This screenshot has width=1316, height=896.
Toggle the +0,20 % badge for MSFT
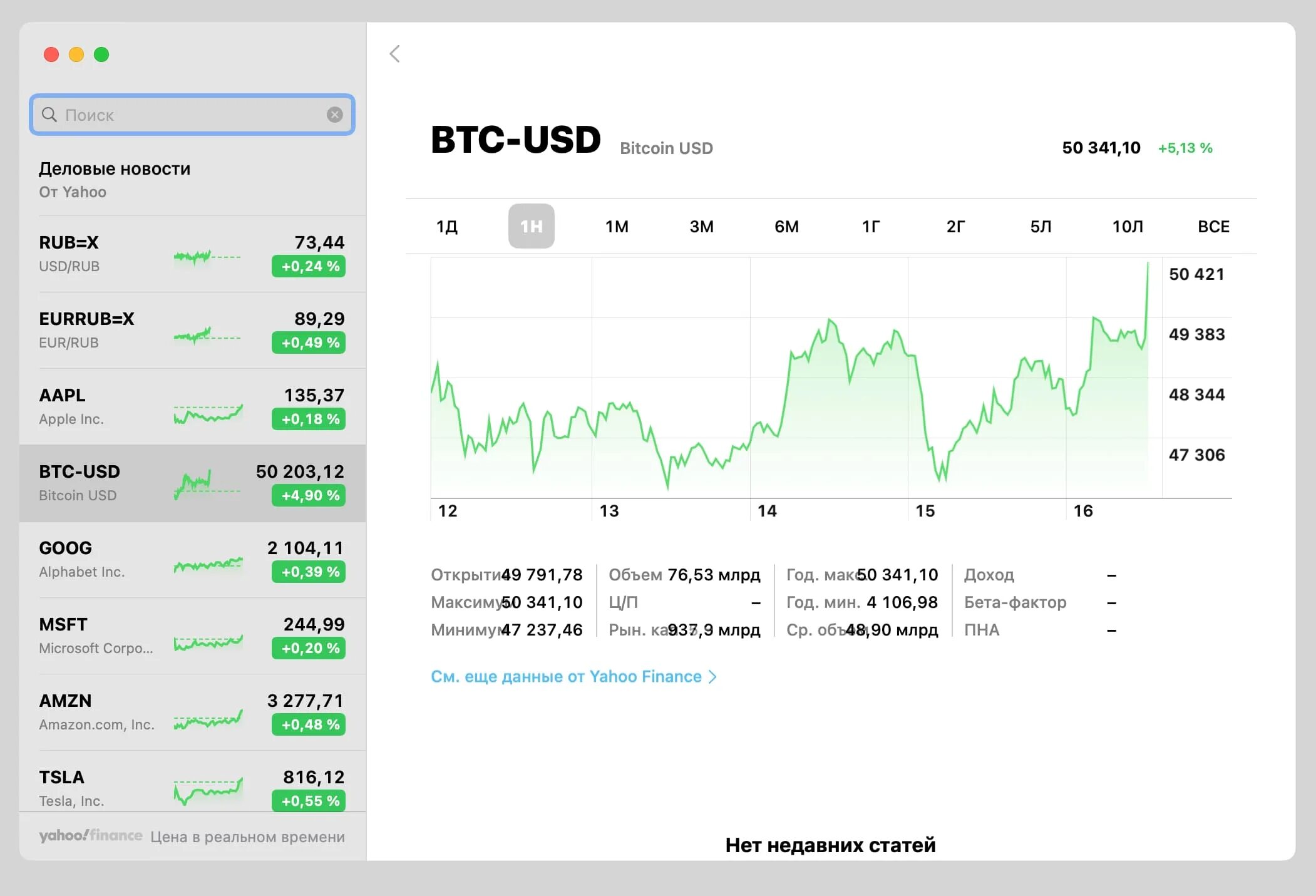tap(309, 648)
